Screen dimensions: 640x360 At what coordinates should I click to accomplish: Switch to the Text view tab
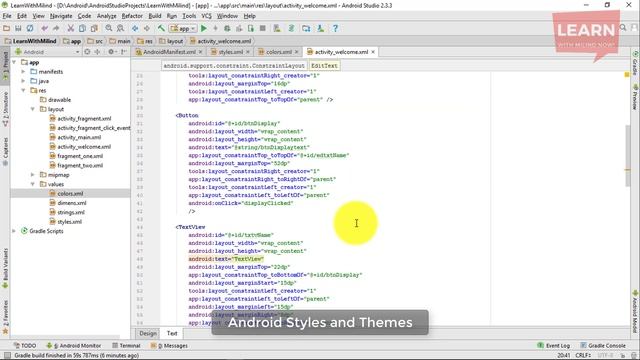pyautogui.click(x=172, y=333)
